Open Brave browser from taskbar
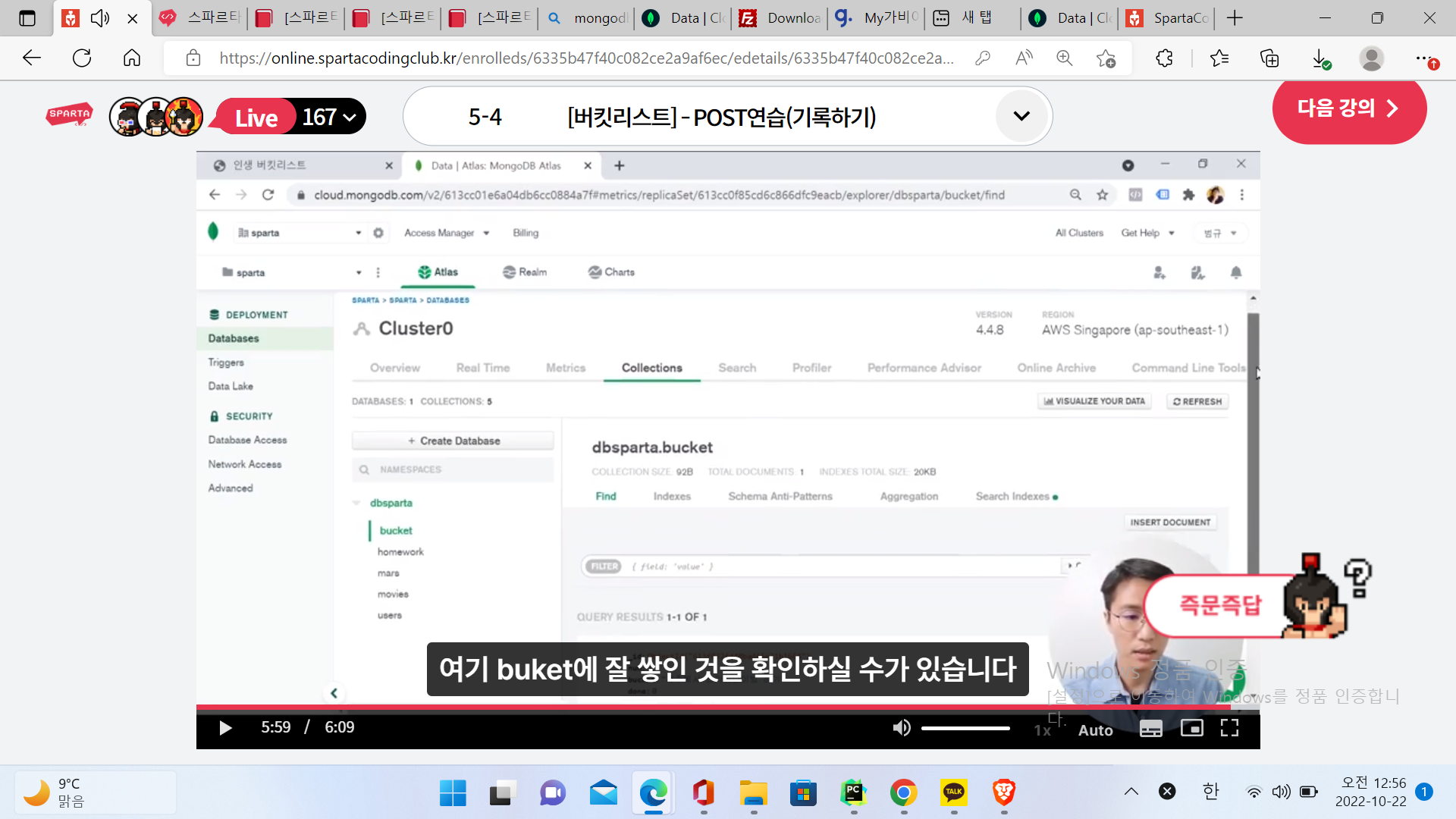This screenshot has height=819, width=1456. click(x=1003, y=793)
